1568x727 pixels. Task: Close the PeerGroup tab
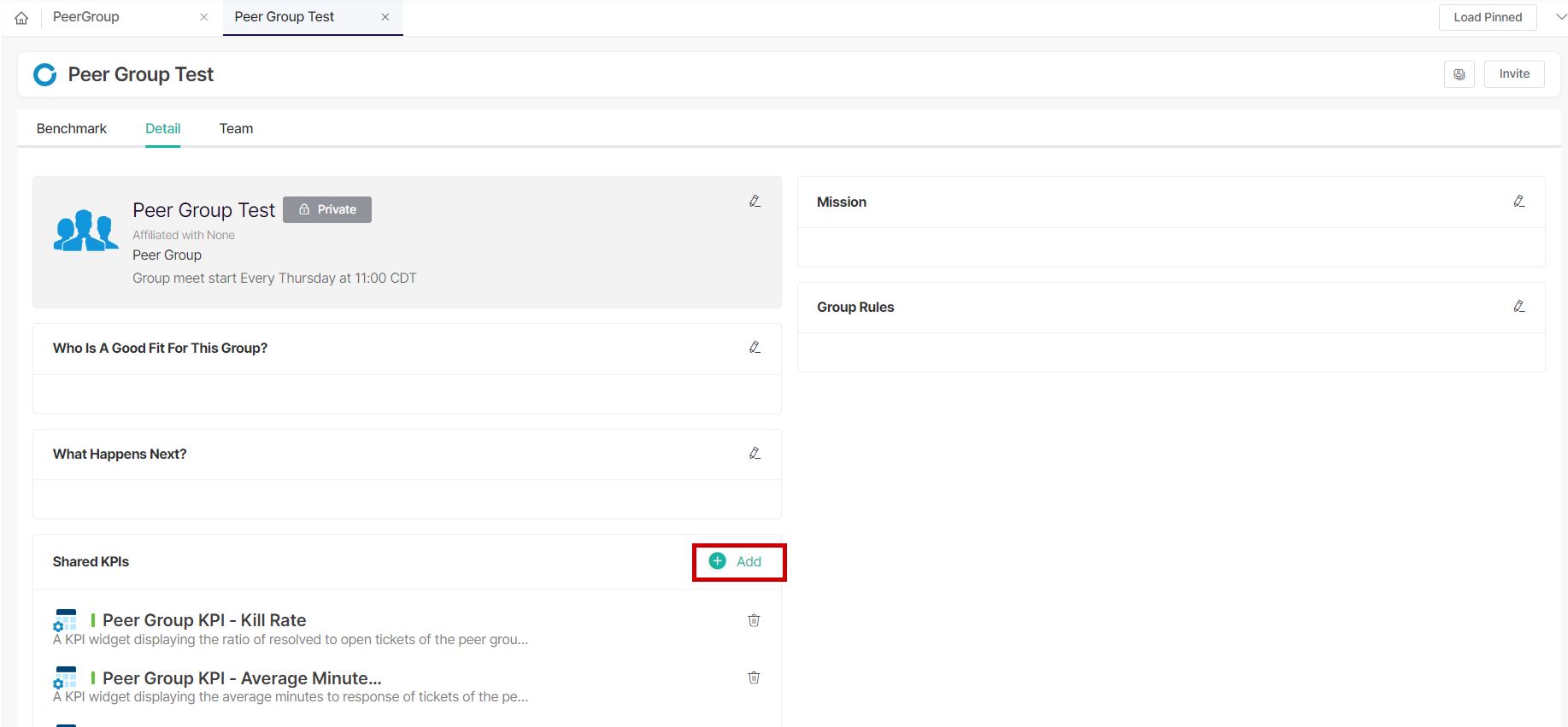click(203, 17)
